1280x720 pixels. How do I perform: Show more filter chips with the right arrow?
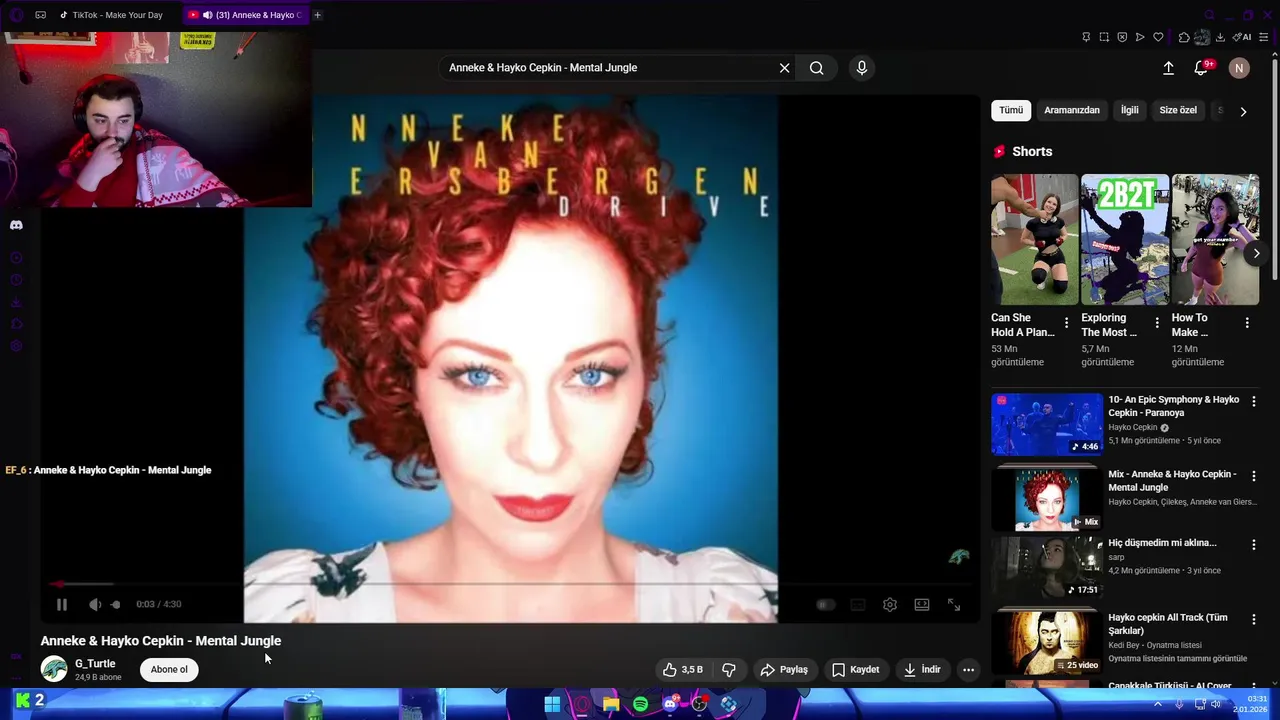(1243, 112)
